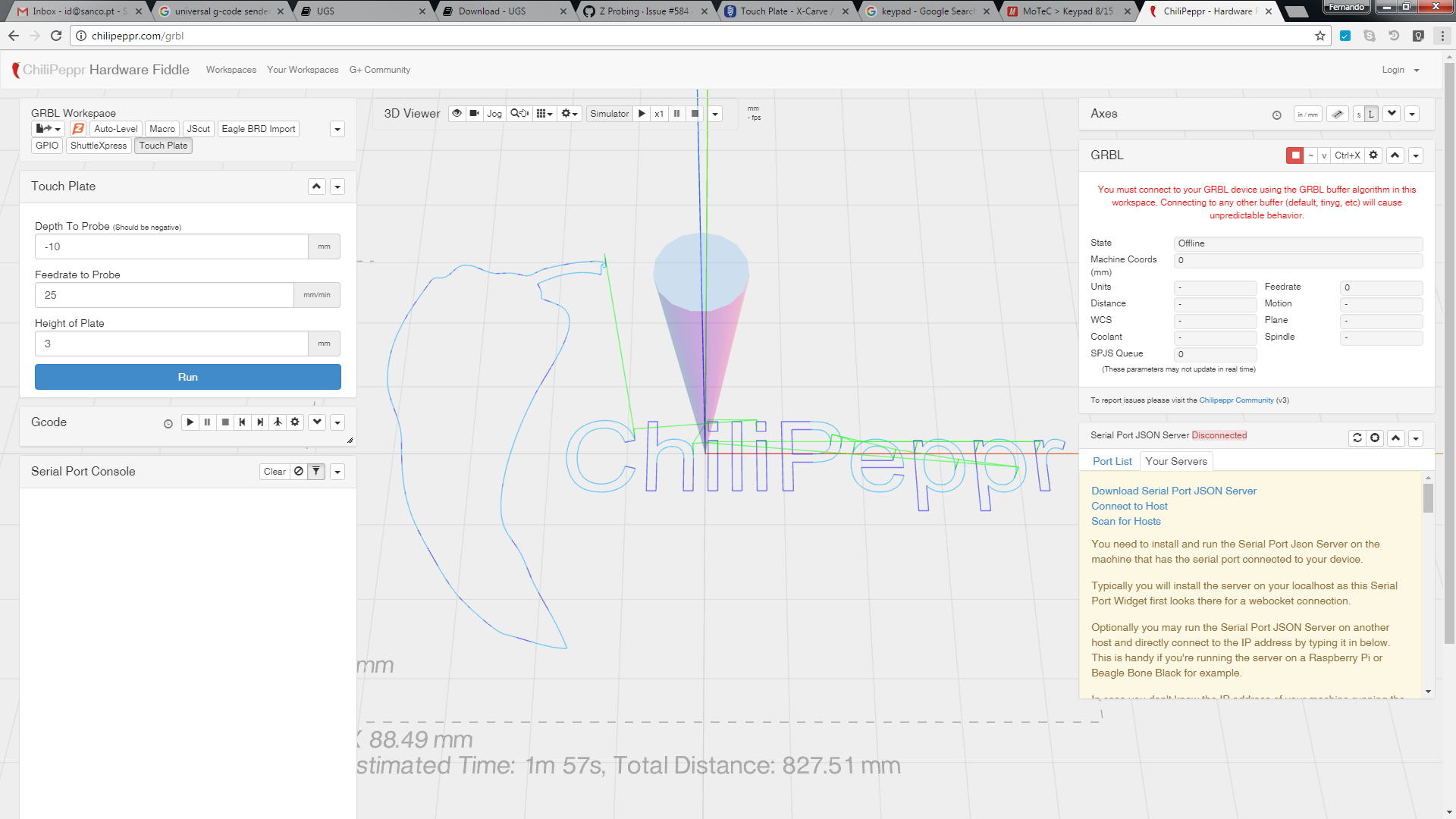Step back in Gcode

[x=242, y=422]
